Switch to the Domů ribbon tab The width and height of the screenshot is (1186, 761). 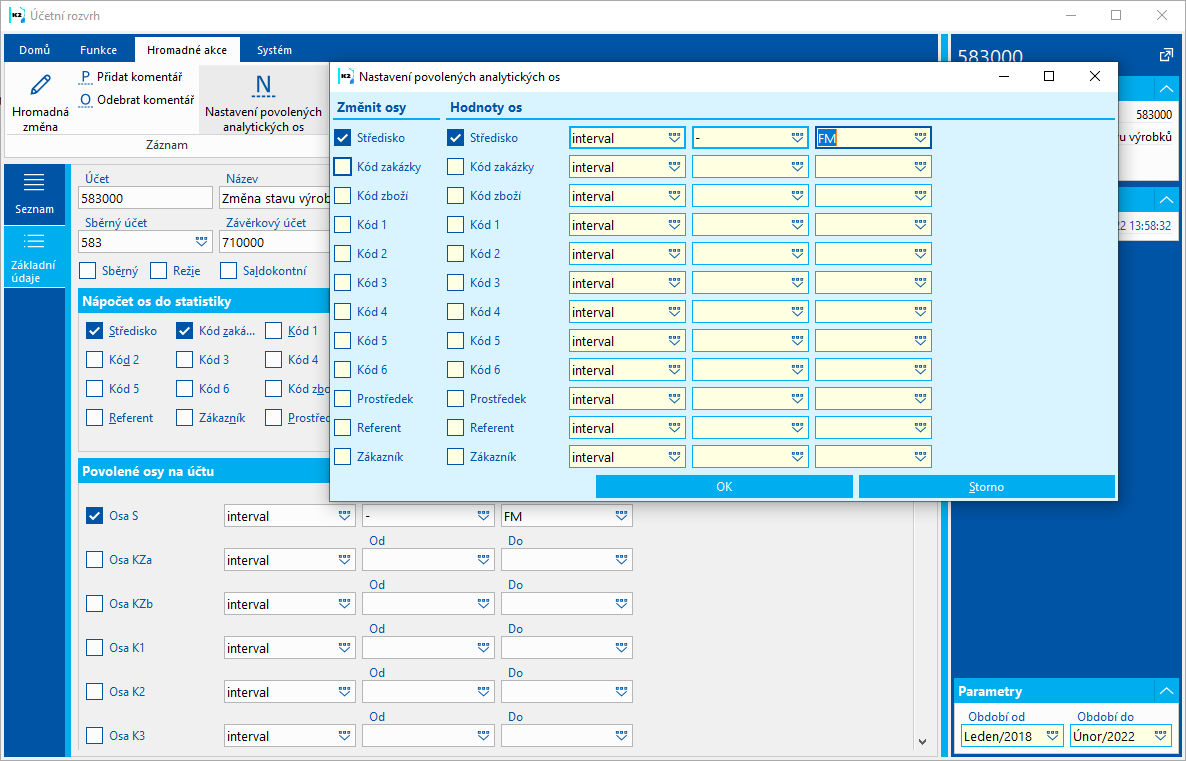point(35,50)
